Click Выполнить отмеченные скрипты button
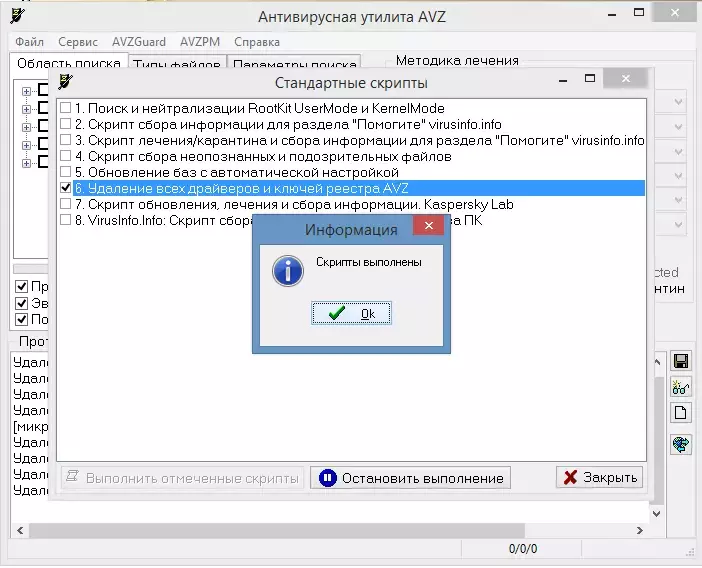This screenshot has width=702, height=568. coord(182,478)
